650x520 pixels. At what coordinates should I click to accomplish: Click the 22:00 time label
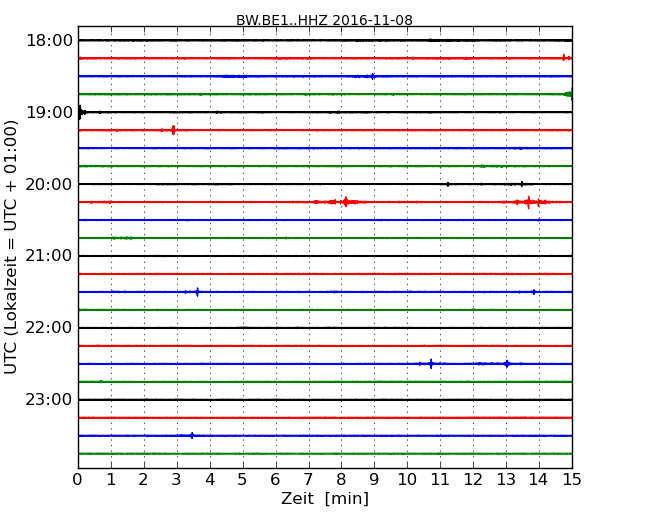(49, 328)
